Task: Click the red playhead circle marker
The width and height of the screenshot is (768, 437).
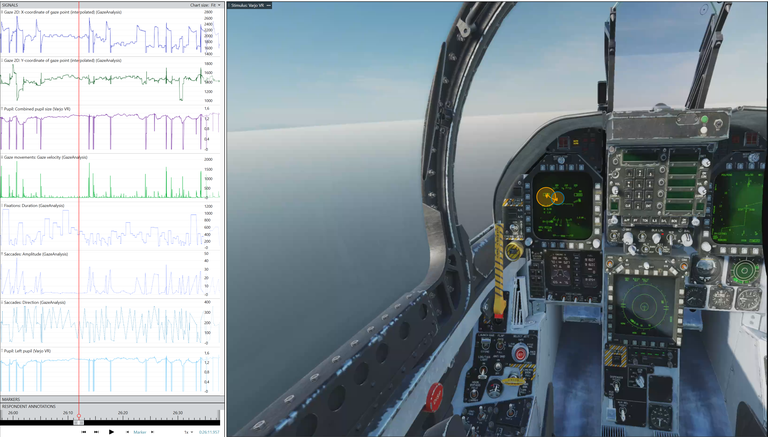Action: pos(79,415)
